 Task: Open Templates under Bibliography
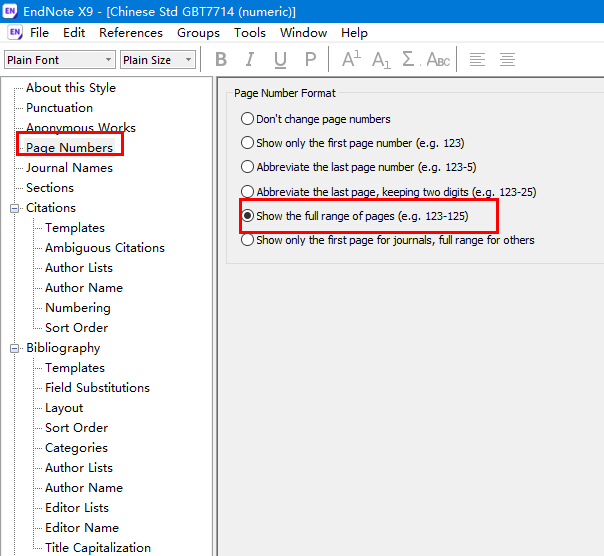[x=75, y=368]
